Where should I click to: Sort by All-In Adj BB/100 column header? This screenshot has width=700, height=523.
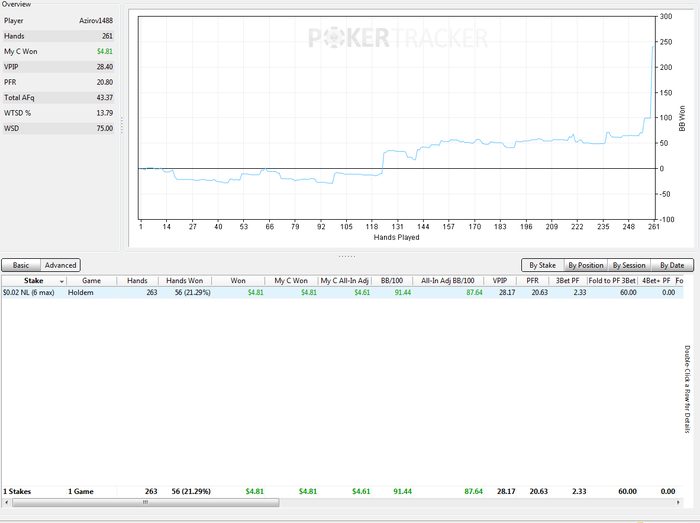pyautogui.click(x=448, y=281)
